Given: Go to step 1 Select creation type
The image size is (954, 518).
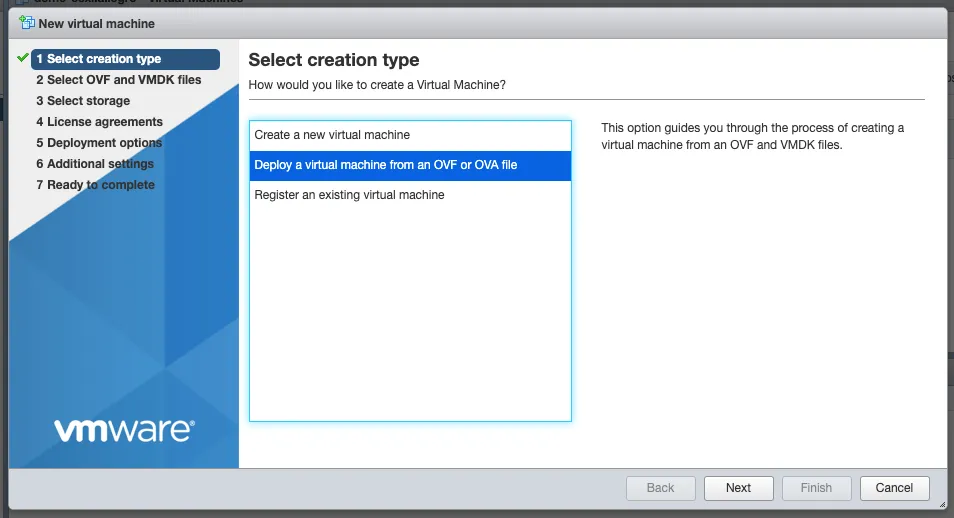Looking at the screenshot, I should click(98, 59).
